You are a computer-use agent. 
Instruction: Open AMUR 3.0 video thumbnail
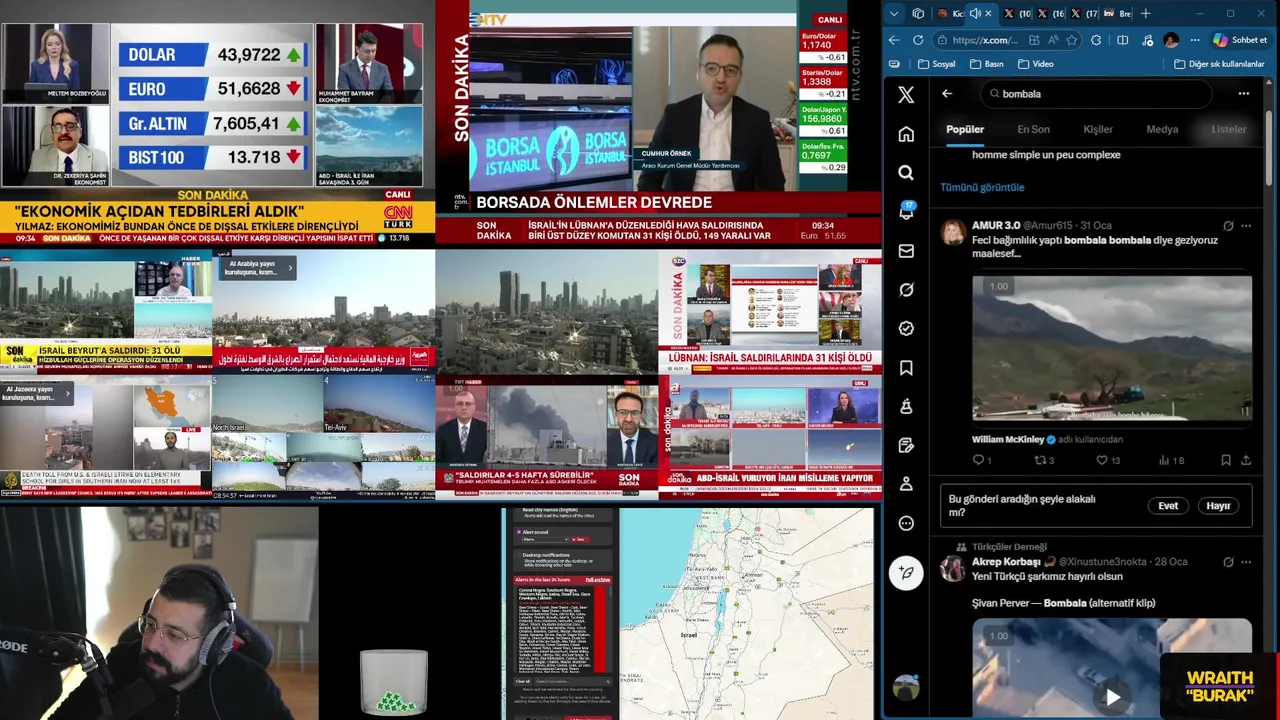point(1112,349)
